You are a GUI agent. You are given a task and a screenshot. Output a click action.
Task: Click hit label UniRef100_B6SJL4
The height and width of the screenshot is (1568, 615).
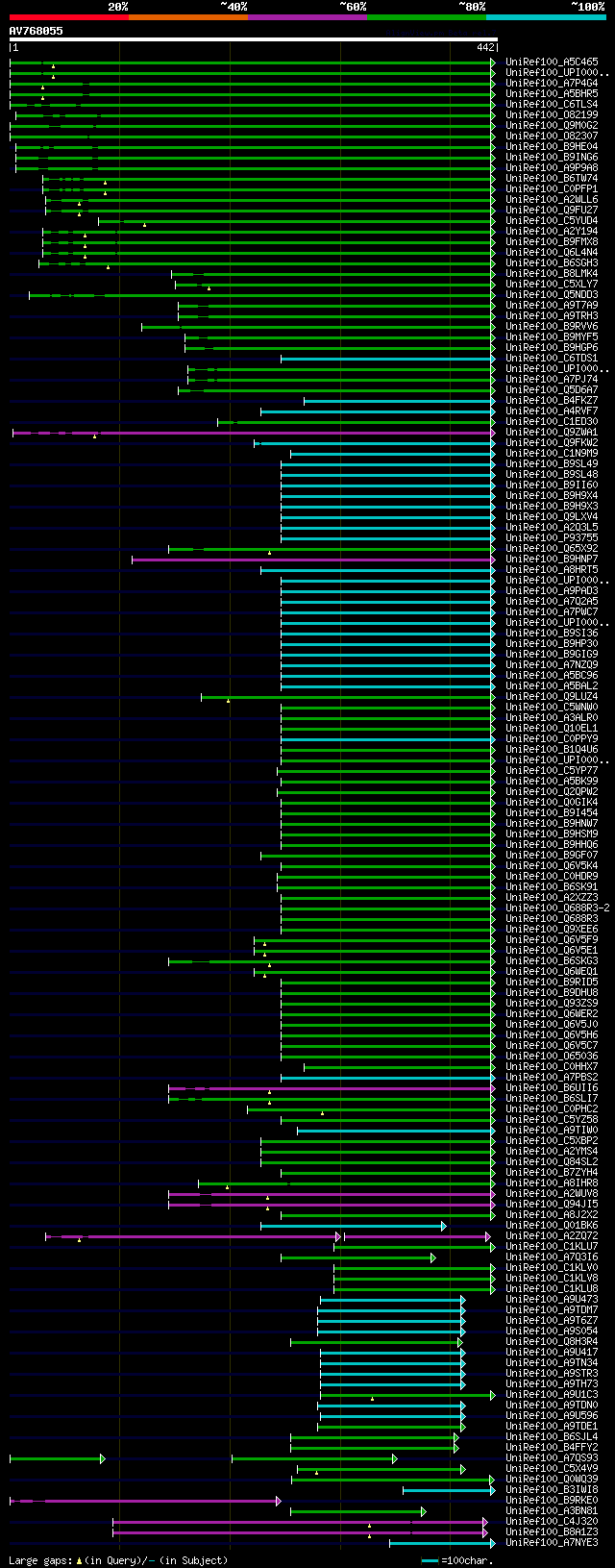point(552,1437)
